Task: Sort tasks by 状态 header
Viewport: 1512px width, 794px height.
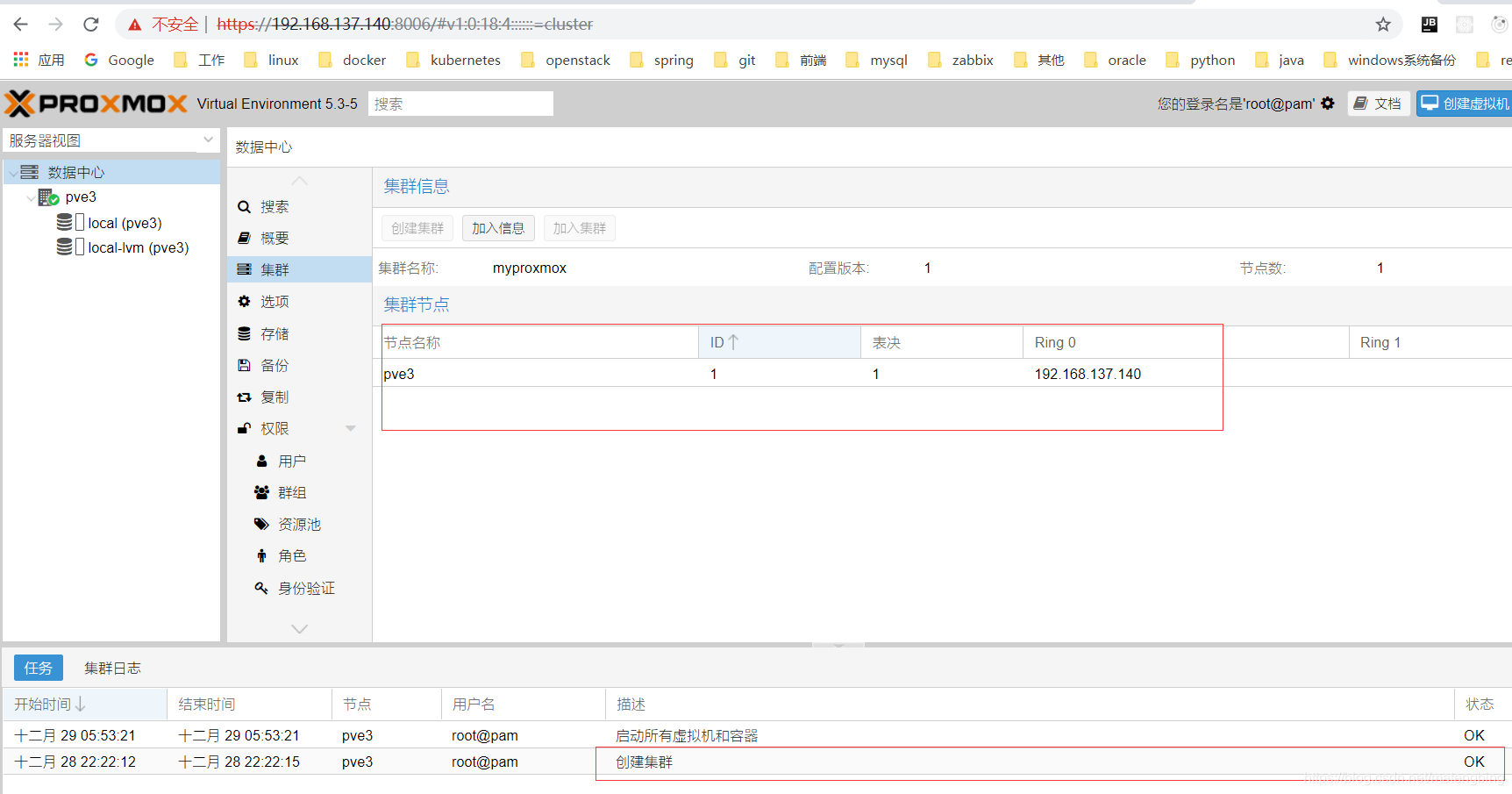Action: 1482,705
